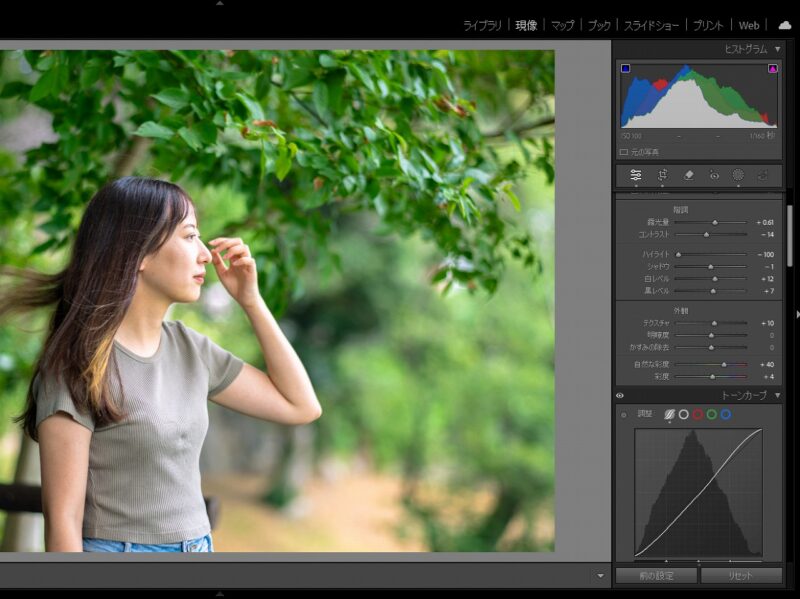Click the cloud sync status icon
The width and height of the screenshot is (800, 599).
(x=784, y=25)
